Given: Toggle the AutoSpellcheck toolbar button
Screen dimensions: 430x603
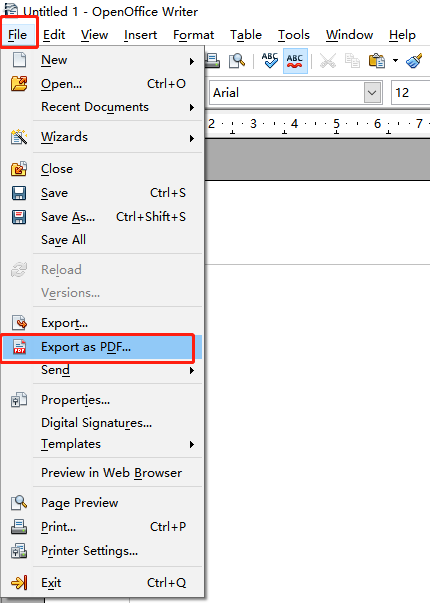Looking at the screenshot, I should [295, 61].
